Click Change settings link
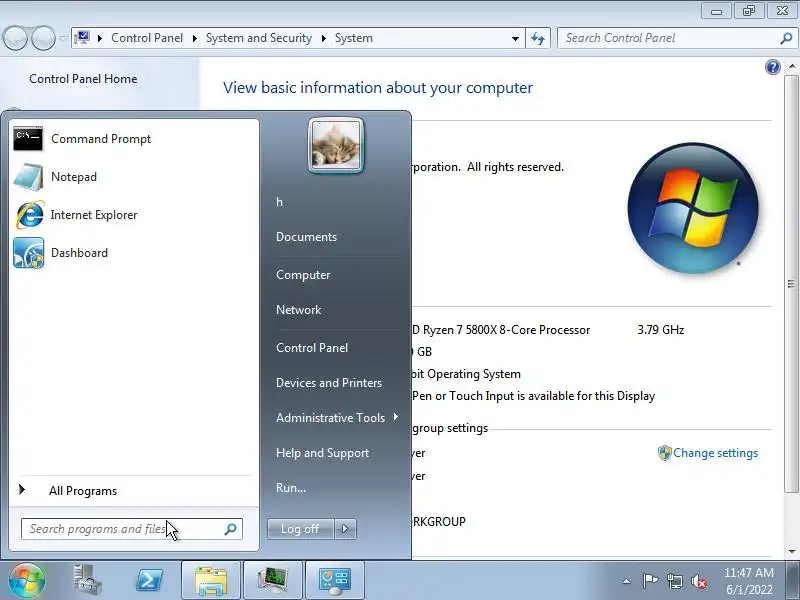 [x=715, y=453]
